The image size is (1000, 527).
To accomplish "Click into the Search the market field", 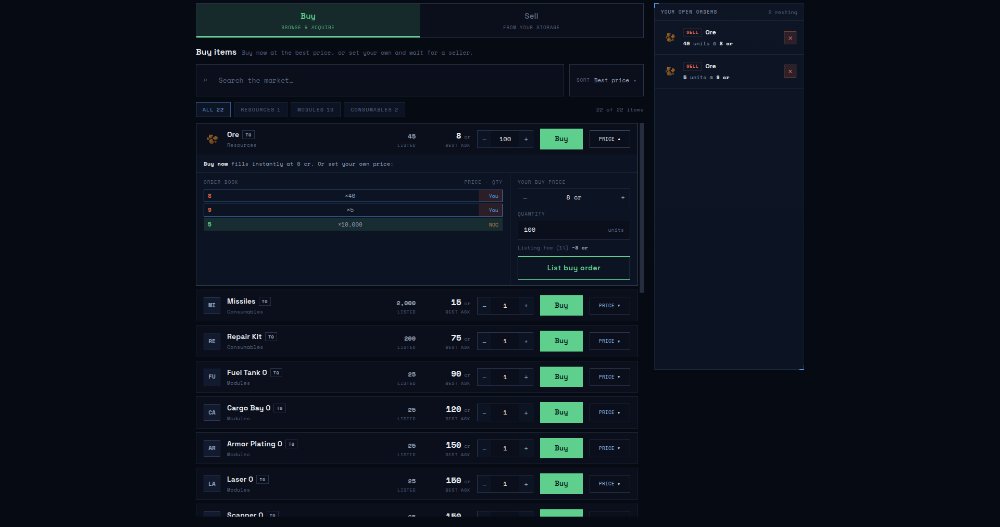I will click(x=379, y=80).
